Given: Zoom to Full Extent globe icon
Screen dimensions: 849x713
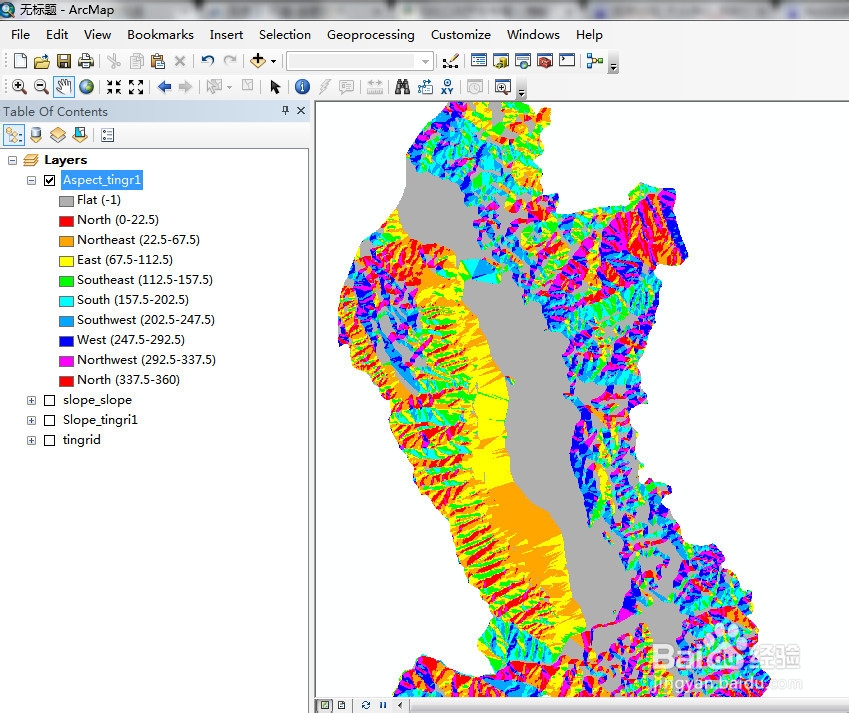Looking at the screenshot, I should pyautogui.click(x=87, y=87).
